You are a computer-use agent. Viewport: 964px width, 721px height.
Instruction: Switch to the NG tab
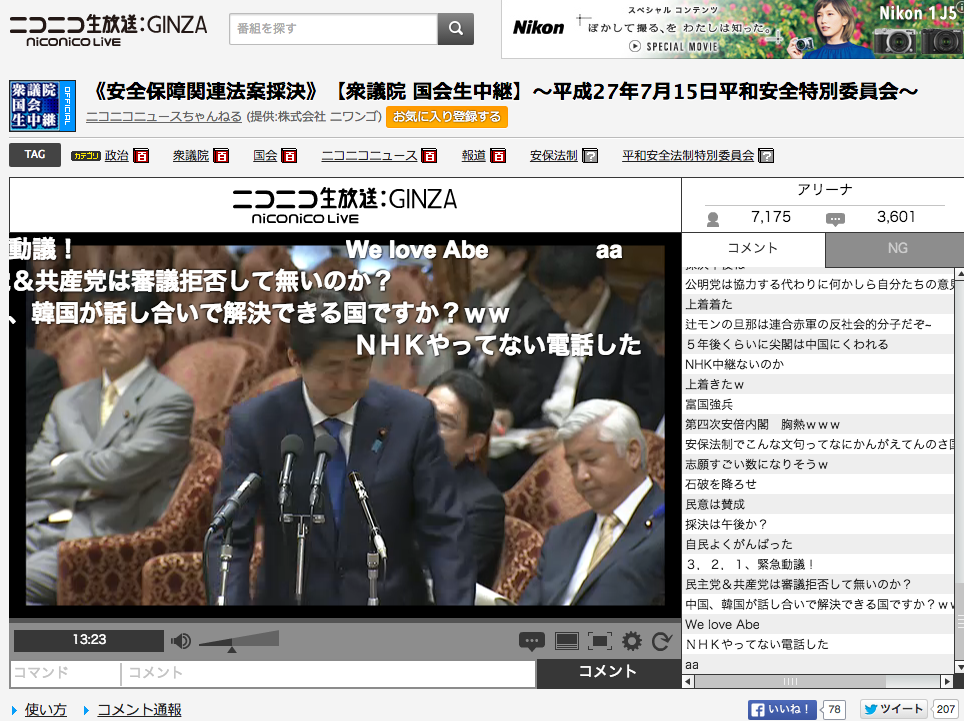coord(897,248)
